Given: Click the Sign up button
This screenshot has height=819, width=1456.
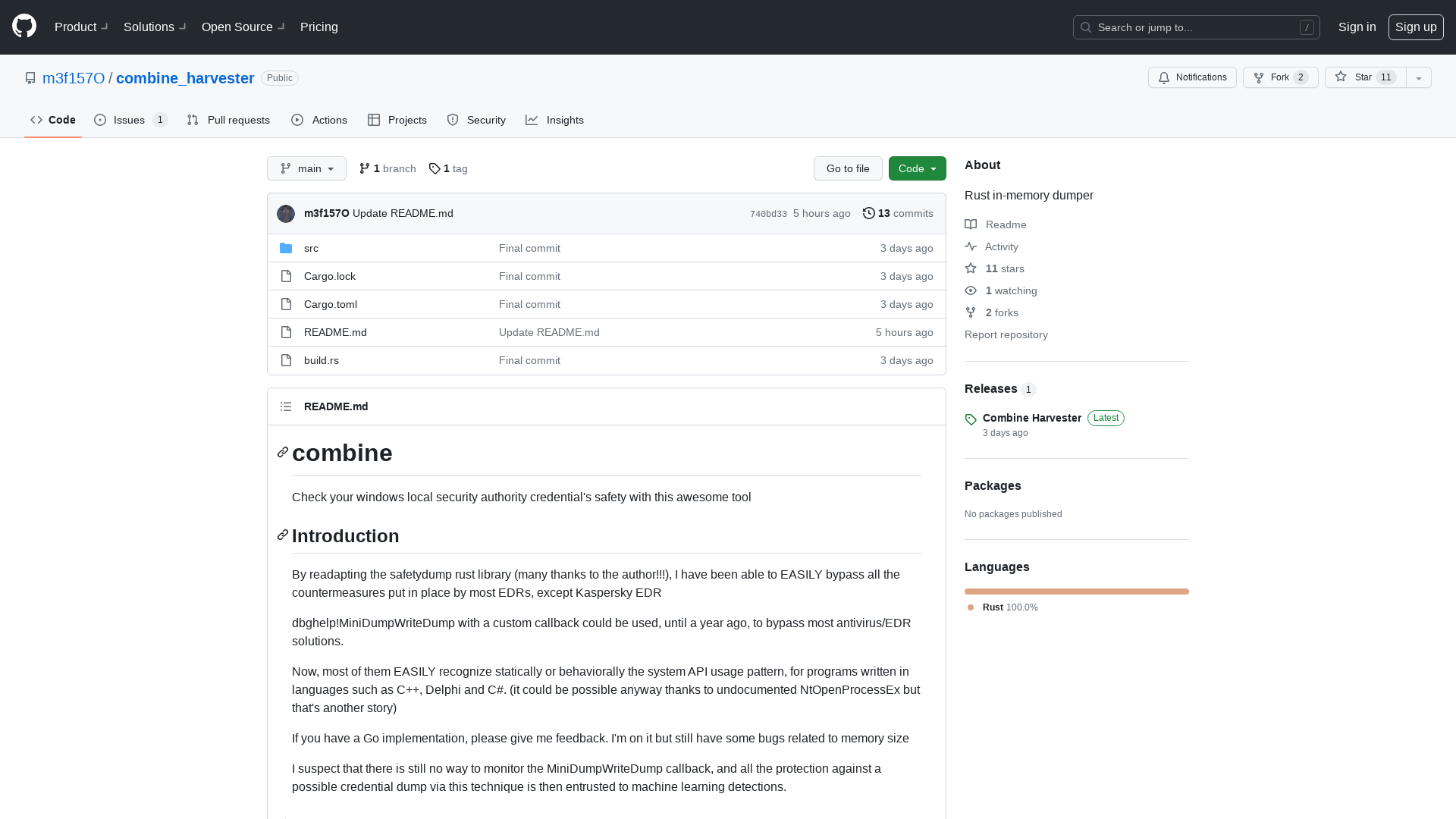Looking at the screenshot, I should 1415,27.
